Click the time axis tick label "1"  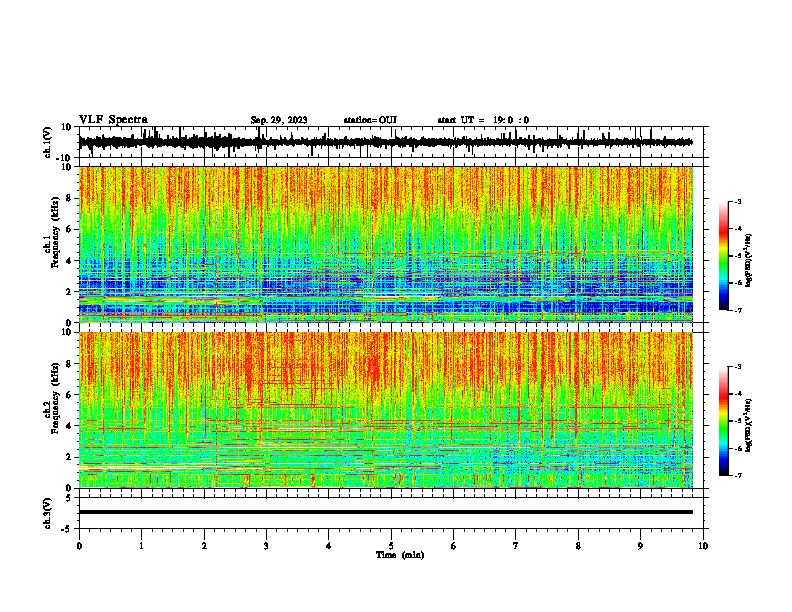click(x=141, y=546)
